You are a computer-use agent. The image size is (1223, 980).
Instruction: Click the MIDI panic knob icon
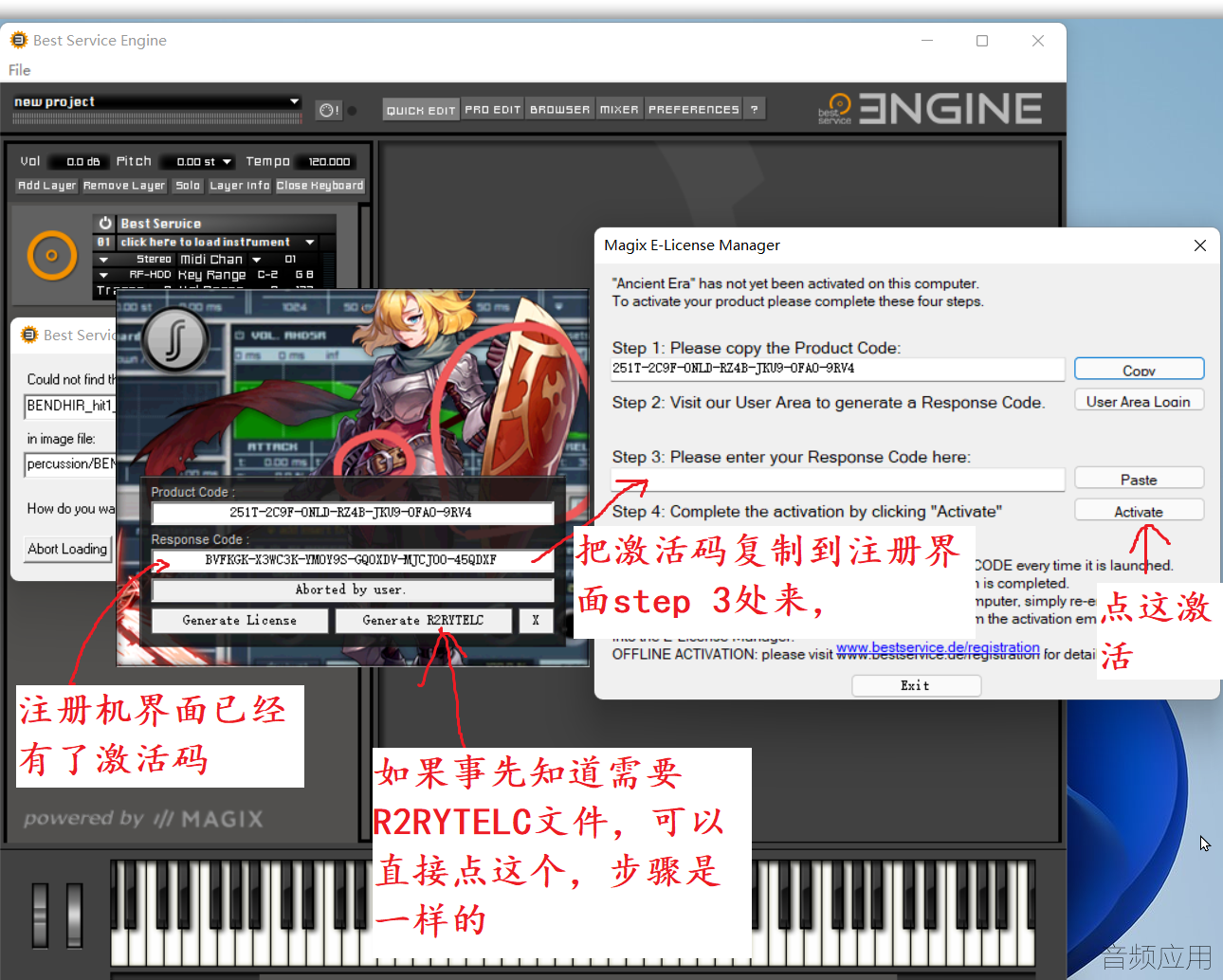click(328, 110)
